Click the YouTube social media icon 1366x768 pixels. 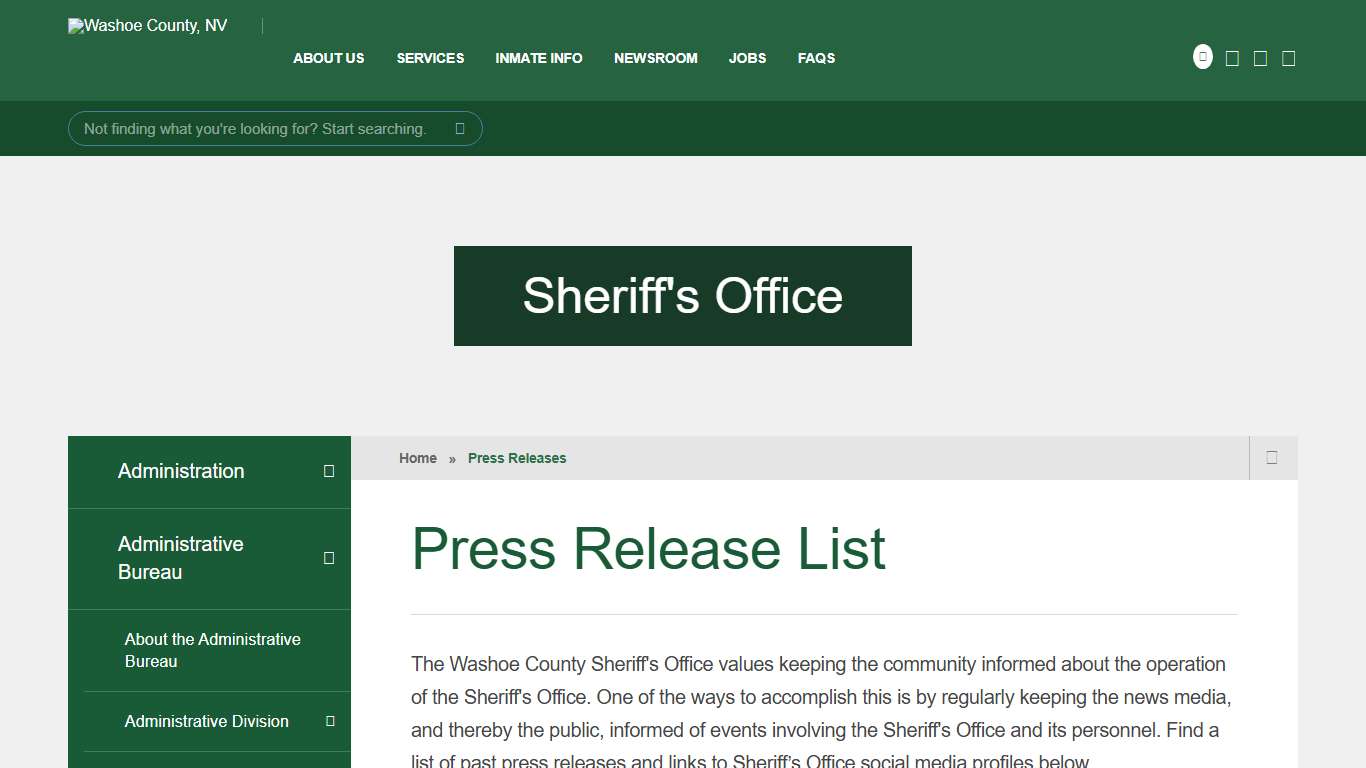pos(1289,57)
